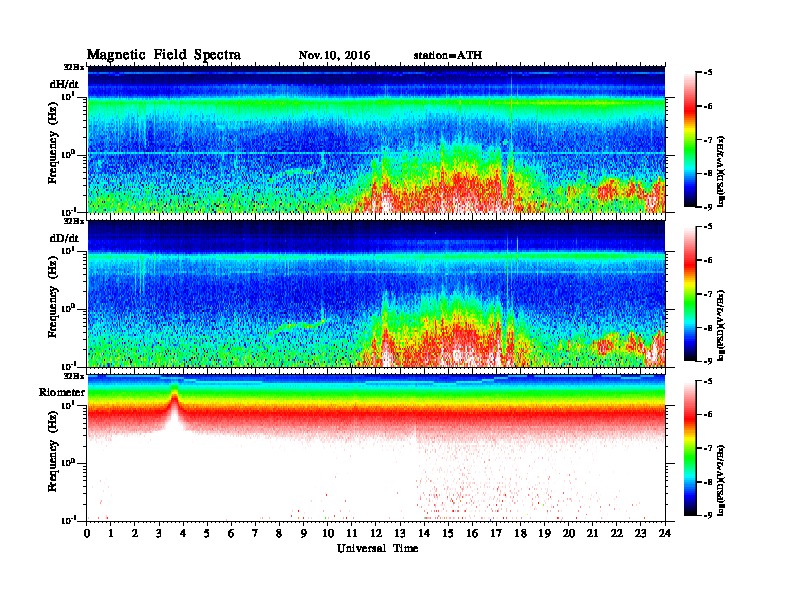The image size is (792, 612).
Task: Click hour tick label "18" on time axis
Action: (520, 533)
